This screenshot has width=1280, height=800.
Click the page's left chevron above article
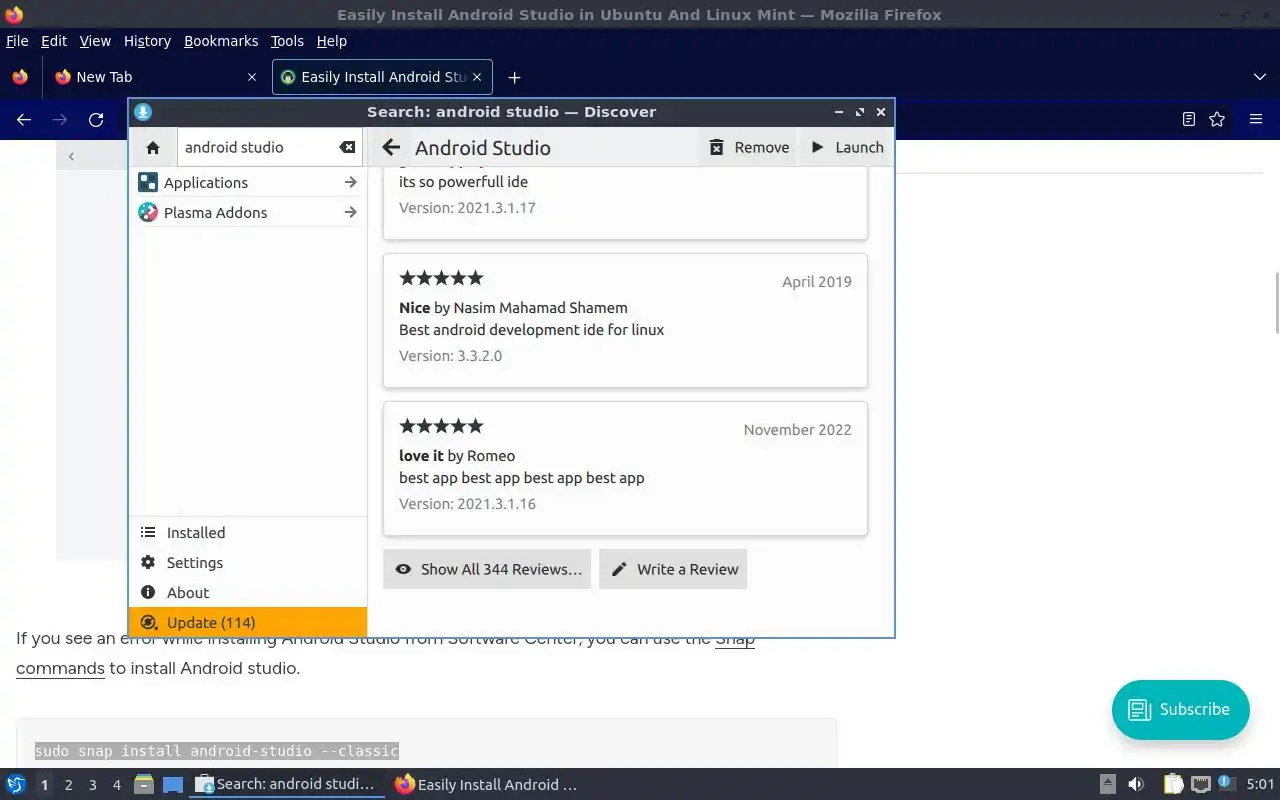coord(71,156)
